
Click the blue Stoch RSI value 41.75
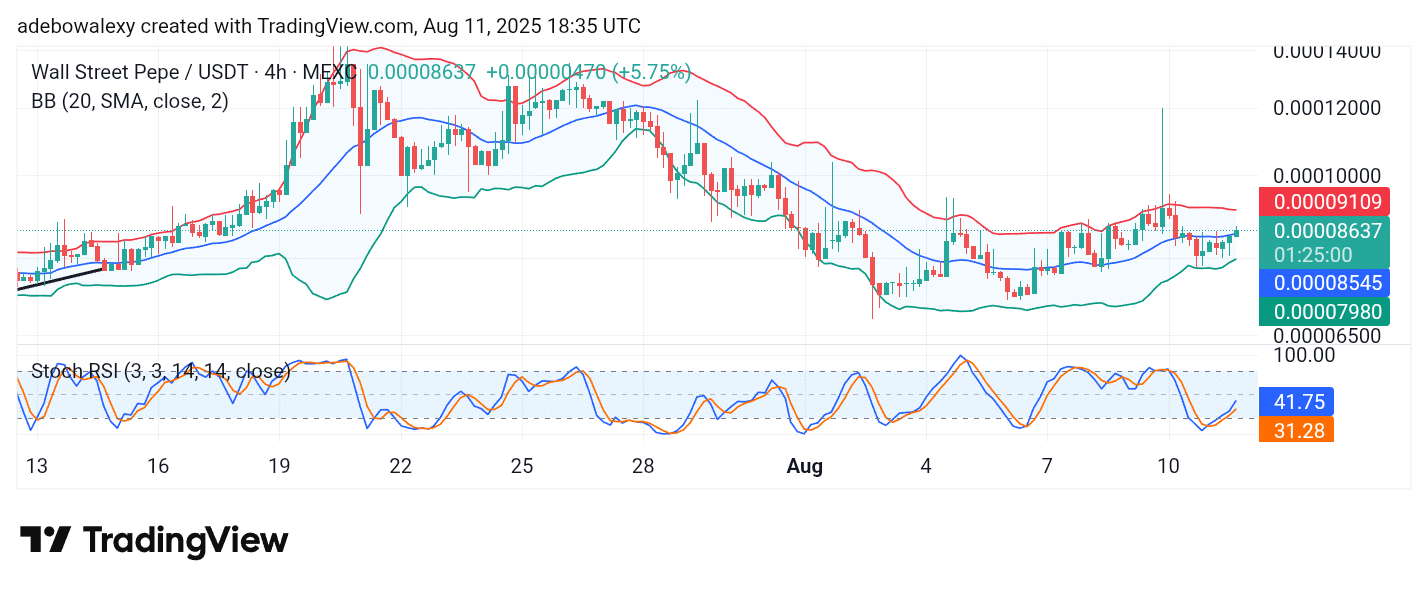(1294, 402)
